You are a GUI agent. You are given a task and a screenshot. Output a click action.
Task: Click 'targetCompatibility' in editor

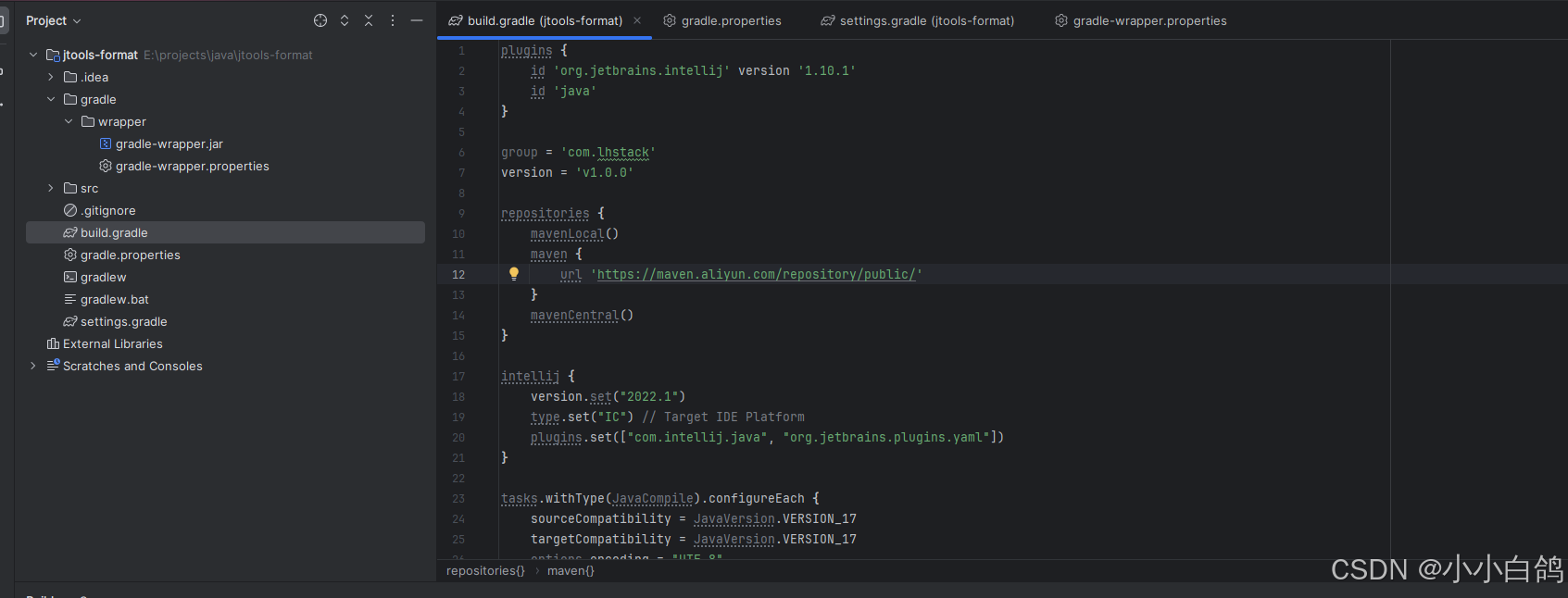point(600,539)
